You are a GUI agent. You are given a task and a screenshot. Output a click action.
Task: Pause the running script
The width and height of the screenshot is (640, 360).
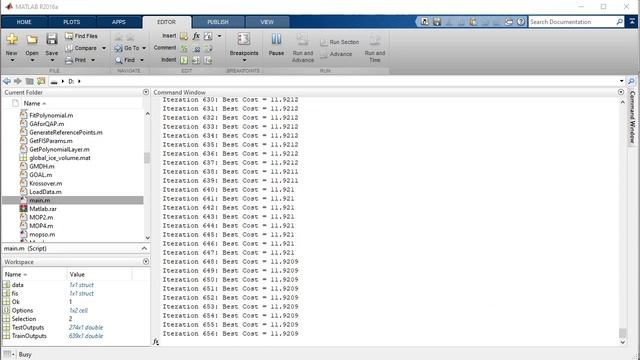[x=276, y=44]
